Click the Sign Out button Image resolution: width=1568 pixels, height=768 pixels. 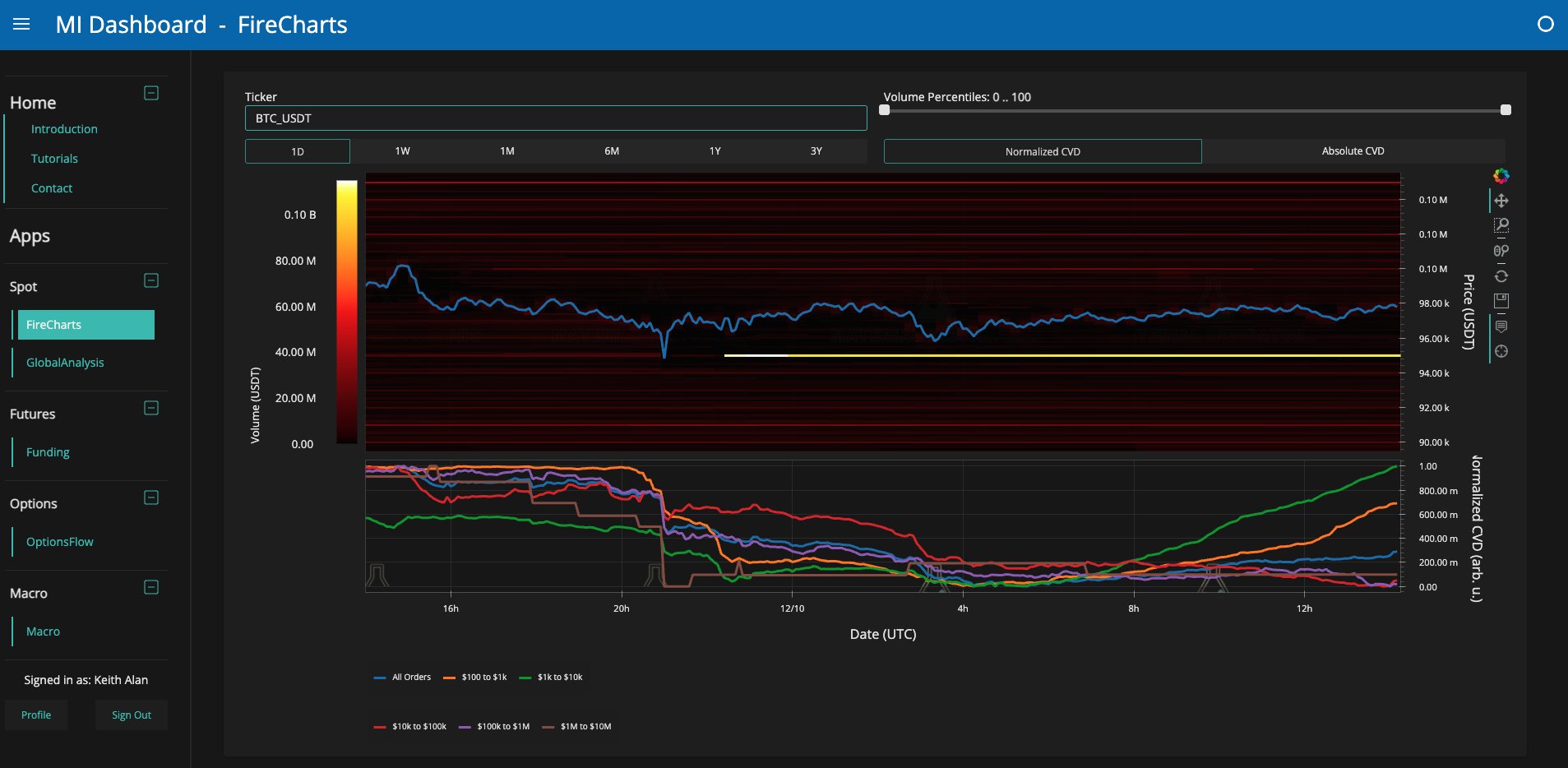click(132, 715)
